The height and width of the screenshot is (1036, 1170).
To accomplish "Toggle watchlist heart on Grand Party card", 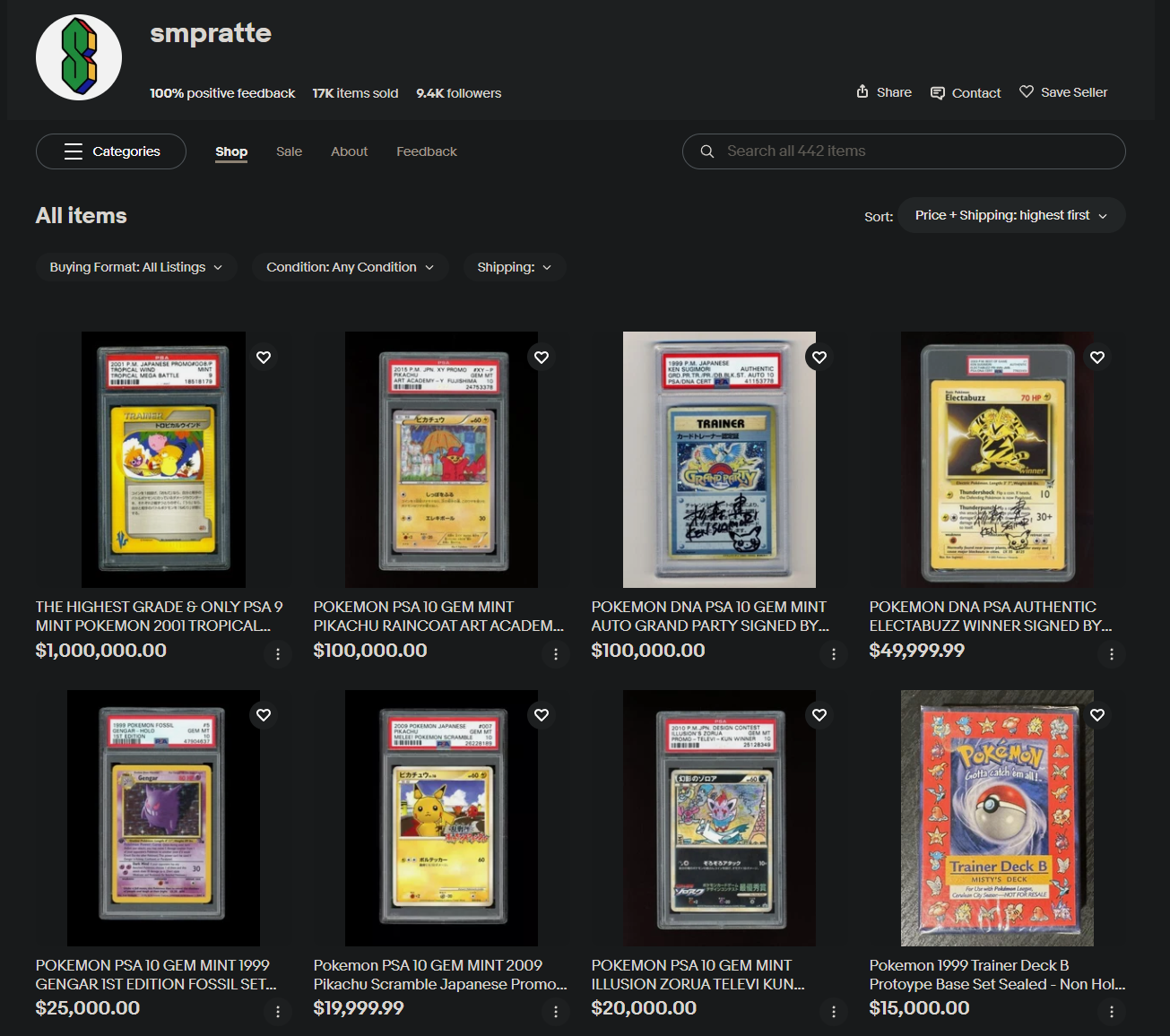I will (x=819, y=357).
